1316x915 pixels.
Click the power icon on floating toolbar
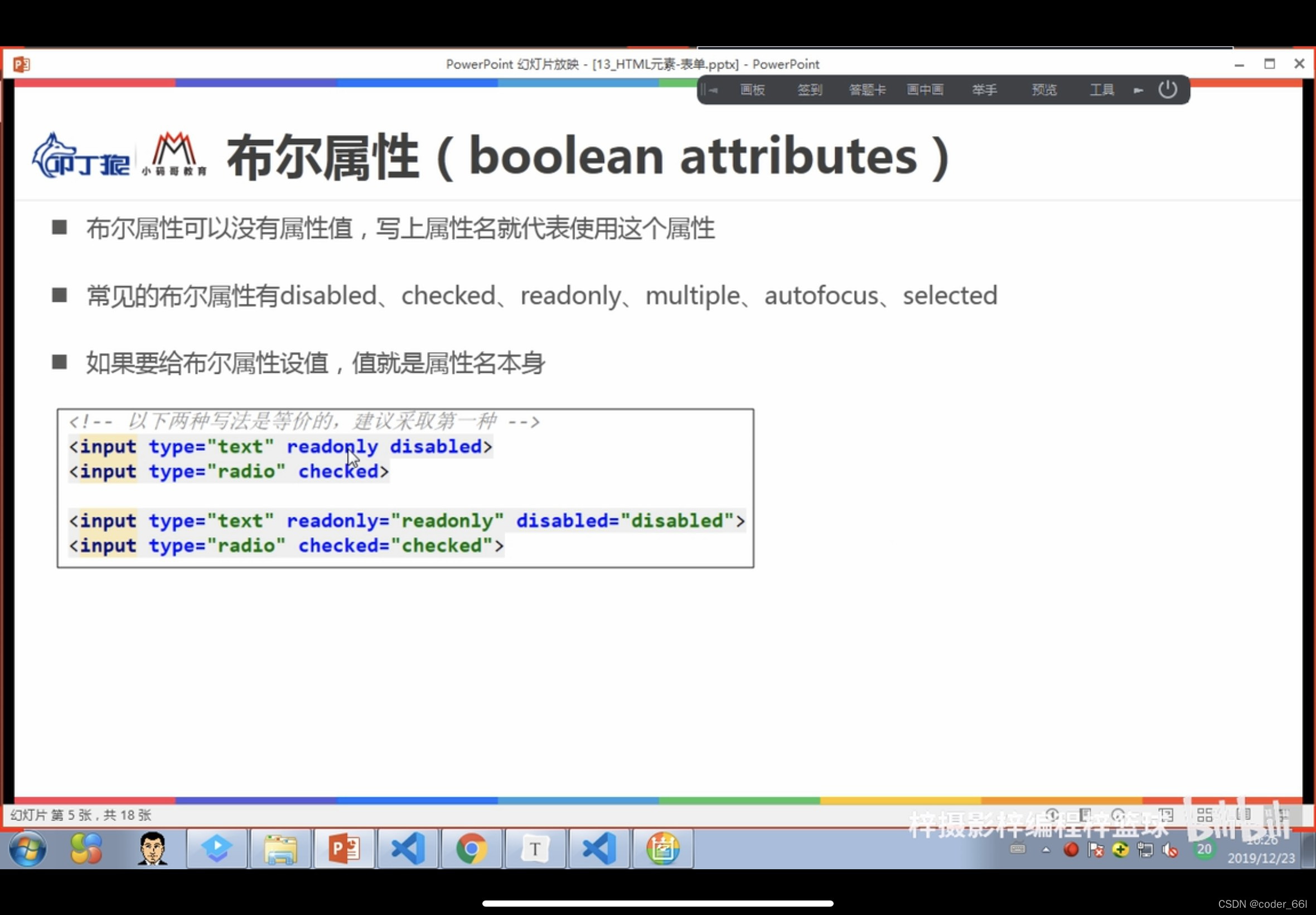pos(1167,89)
